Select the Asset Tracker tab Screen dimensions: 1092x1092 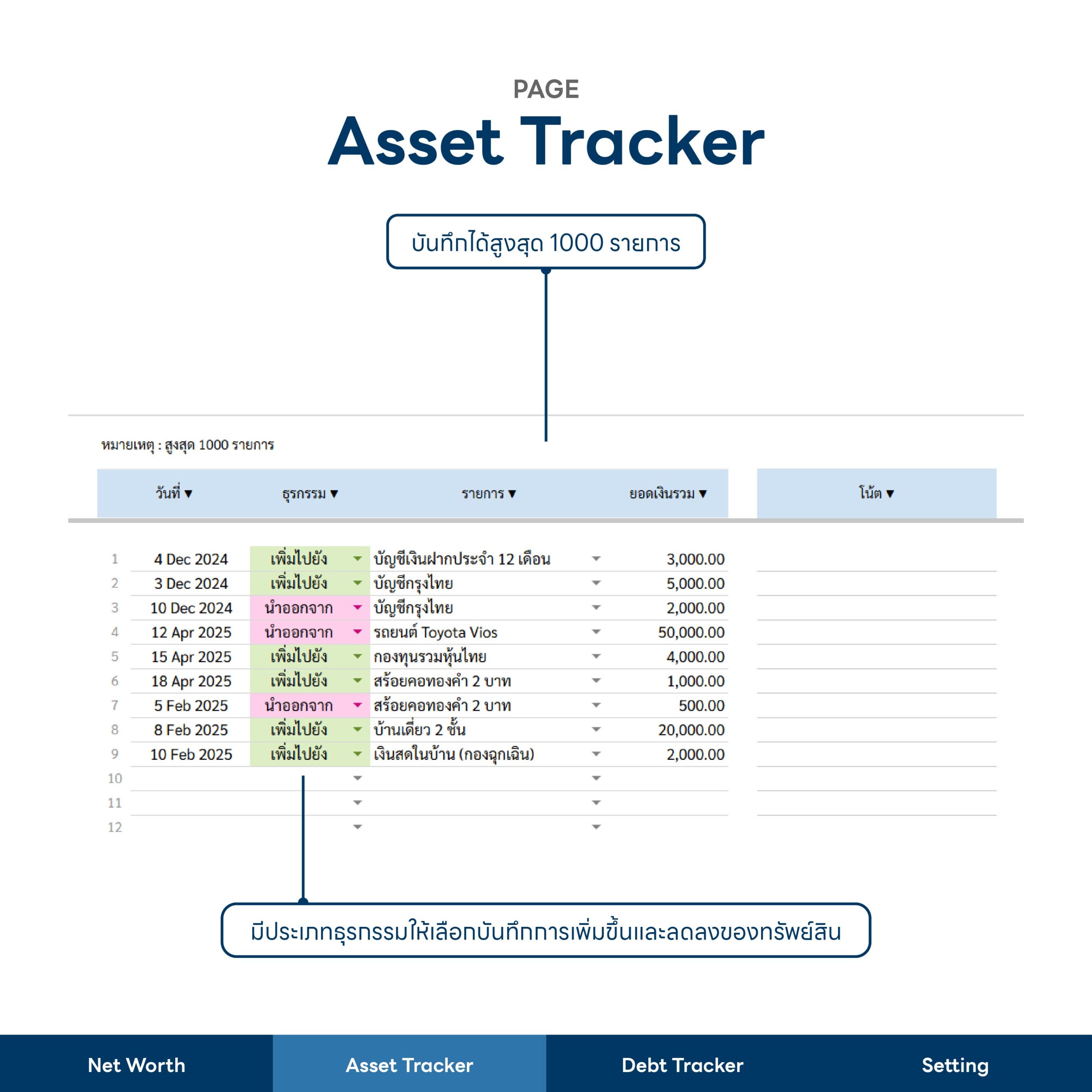tap(409, 1065)
